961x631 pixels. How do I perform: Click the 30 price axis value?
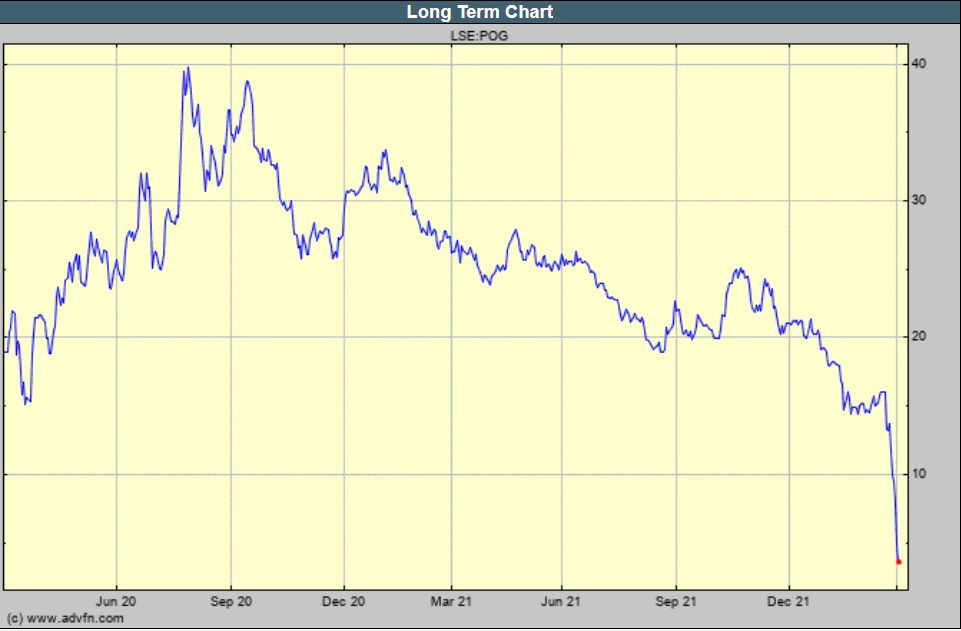click(x=919, y=200)
